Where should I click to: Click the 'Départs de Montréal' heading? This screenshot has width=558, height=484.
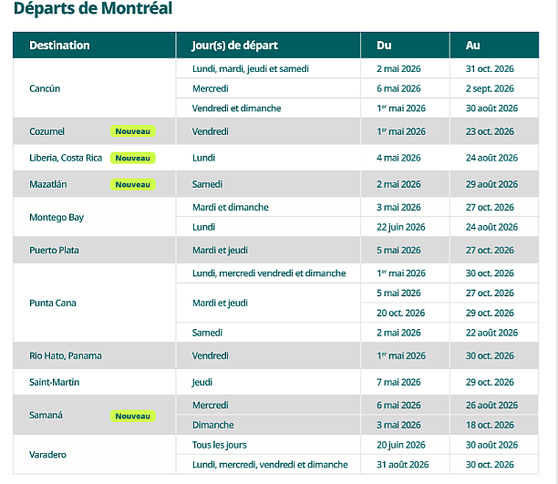(x=93, y=8)
